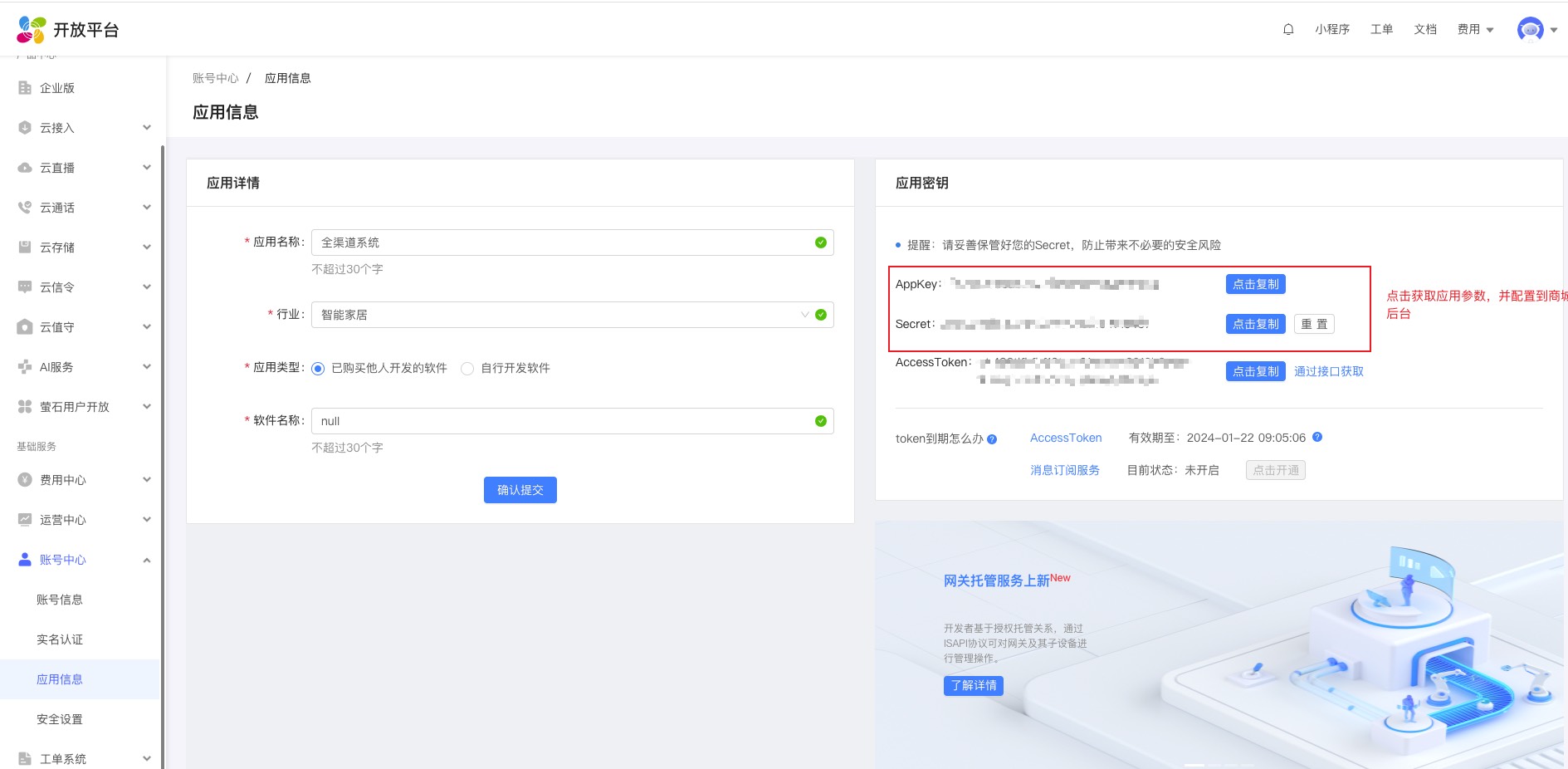This screenshot has height=769, width=1568.
Task: Expand the 费用 top menu
Action: tap(1475, 29)
